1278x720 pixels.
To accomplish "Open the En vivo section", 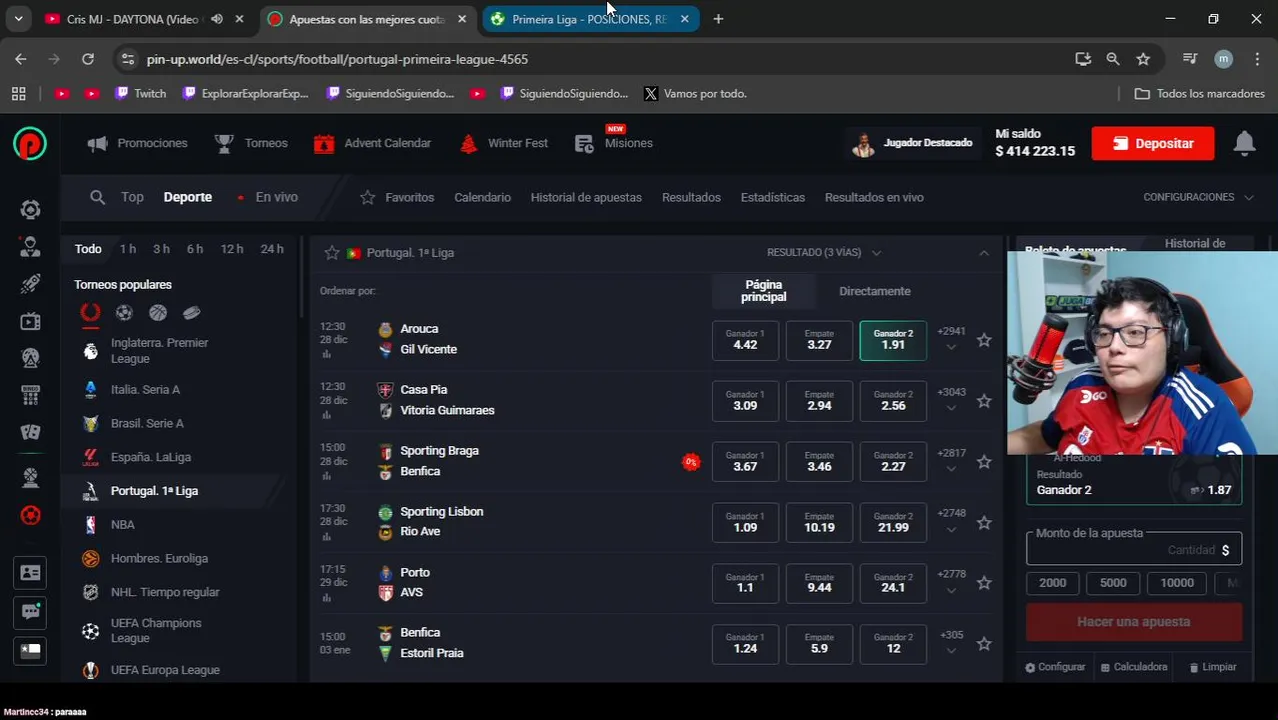I will coord(267,197).
